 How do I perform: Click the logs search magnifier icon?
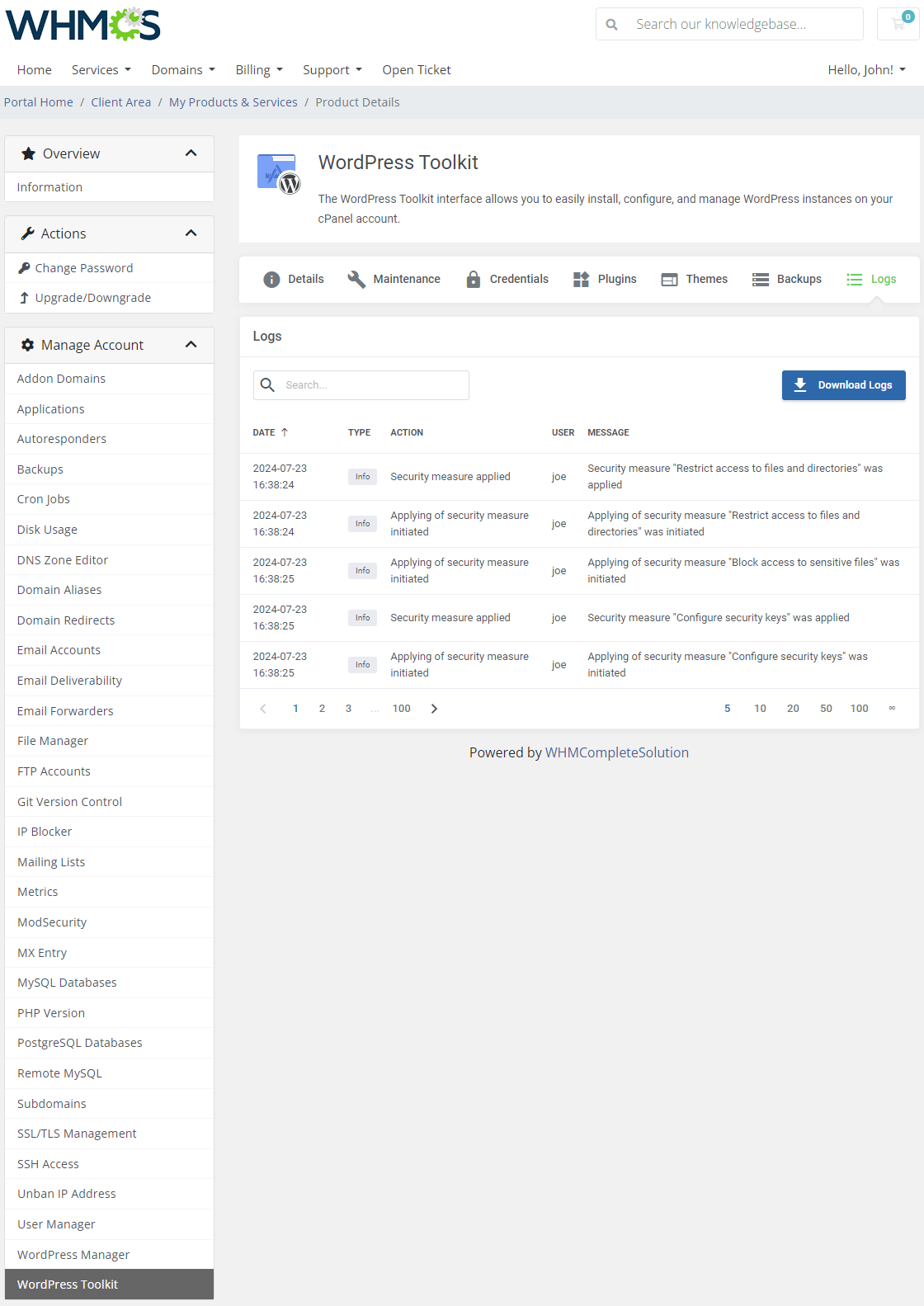267,385
